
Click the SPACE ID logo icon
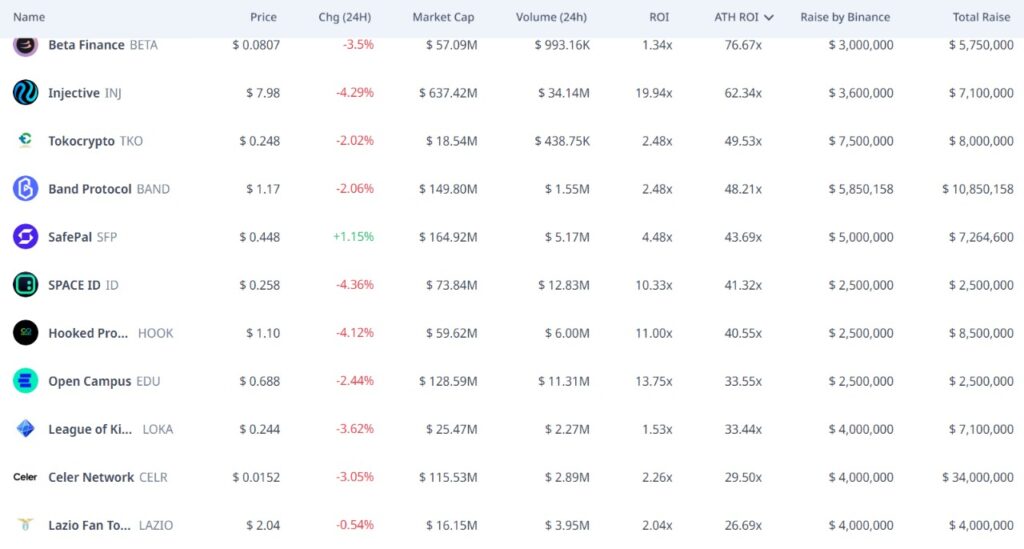pyautogui.click(x=25, y=285)
